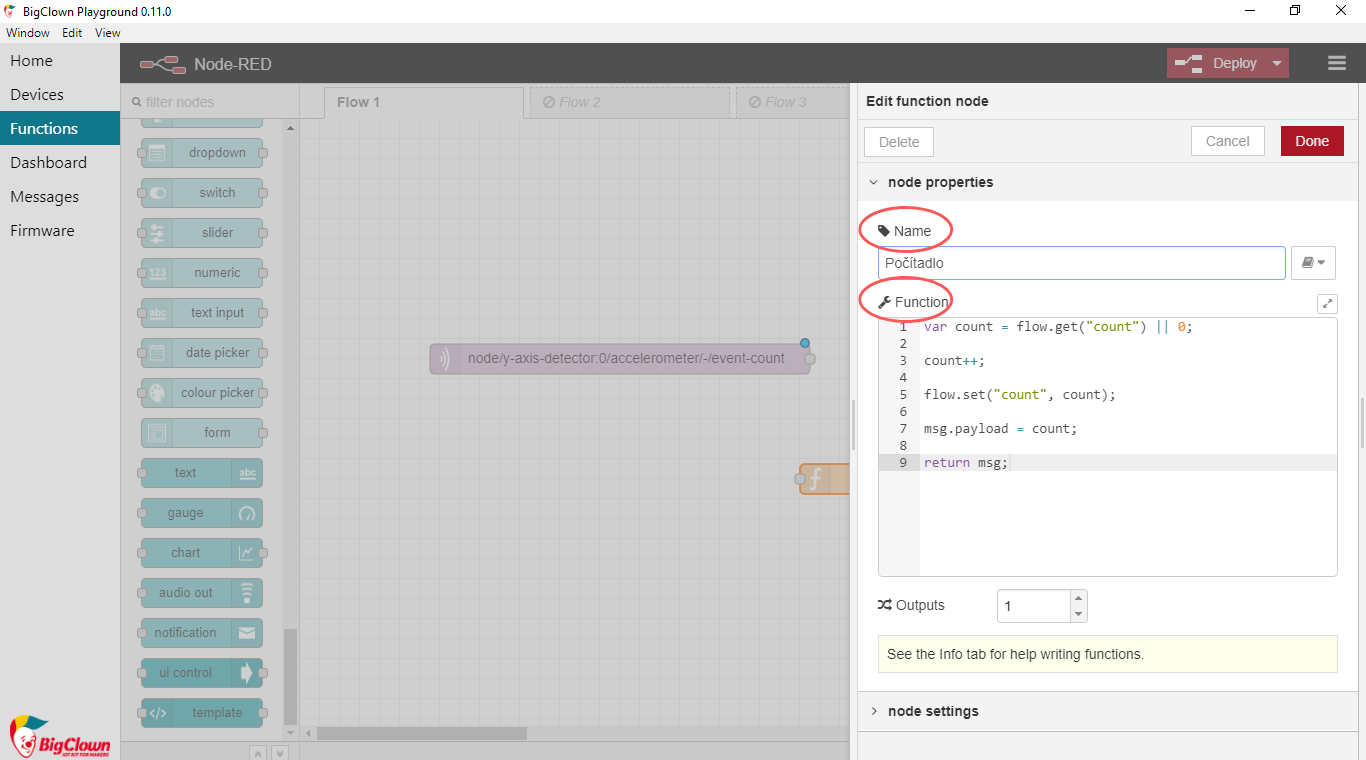Expand the function editor to full size

point(1327,303)
